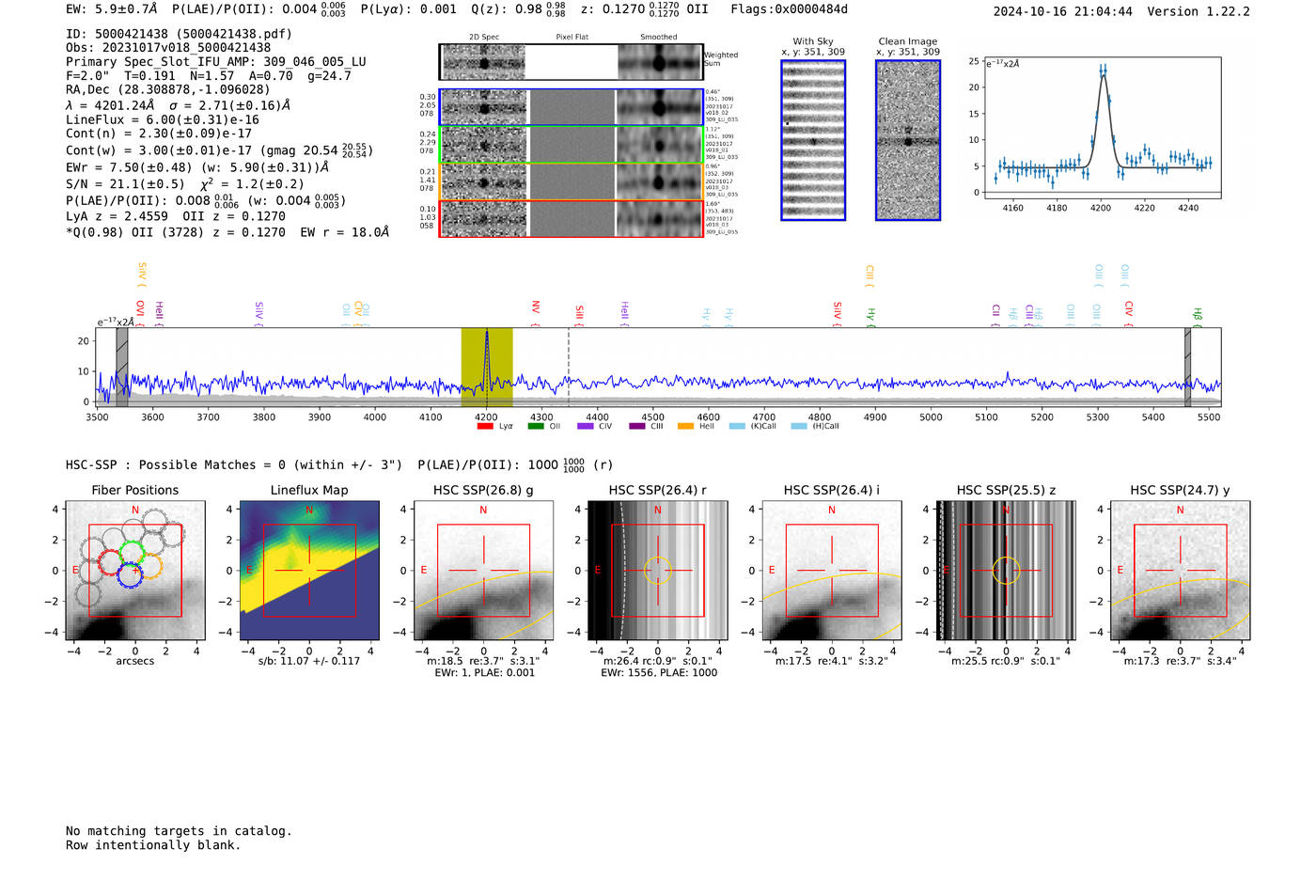This screenshot has height=896, width=1316.
Task: Click the (K)CaII legend swatch
Action: 736,427
